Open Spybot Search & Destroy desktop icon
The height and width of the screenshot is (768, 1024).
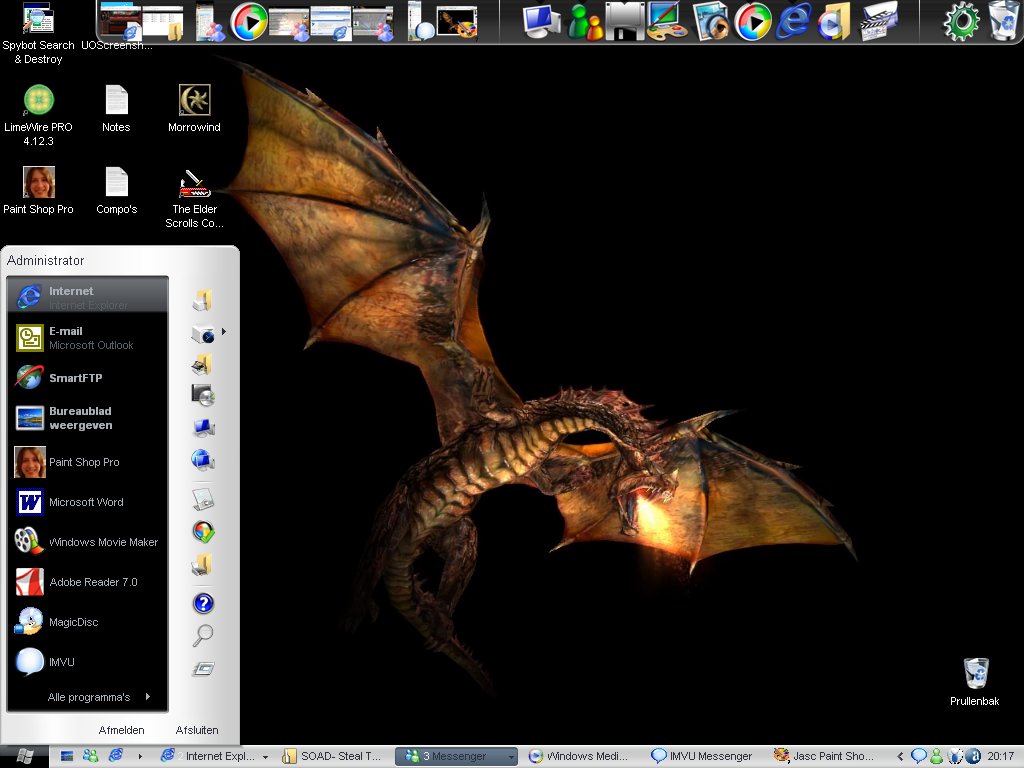tap(38, 33)
